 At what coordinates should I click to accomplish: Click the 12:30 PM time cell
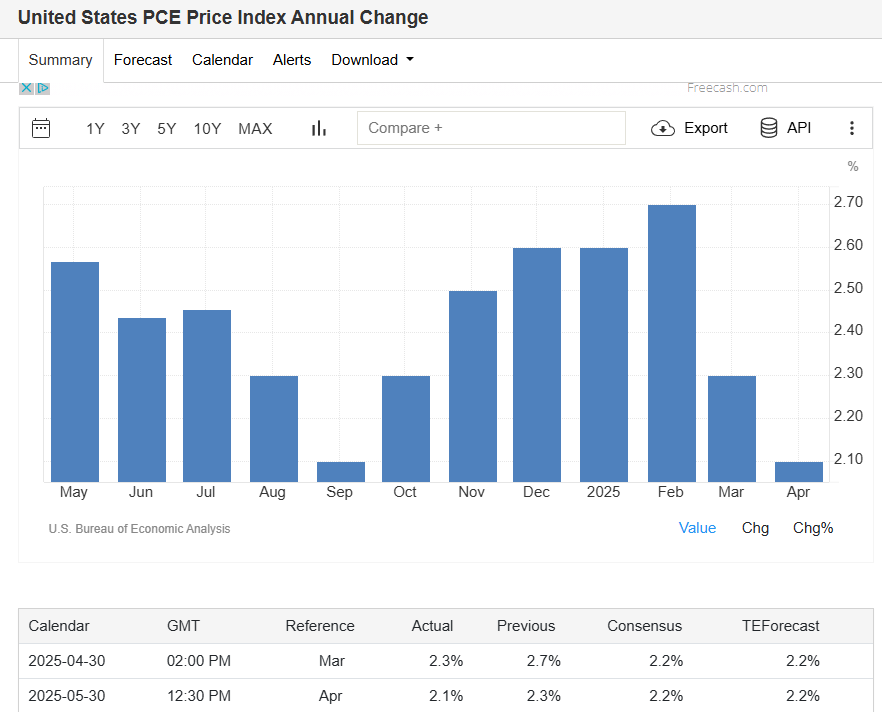click(199, 696)
